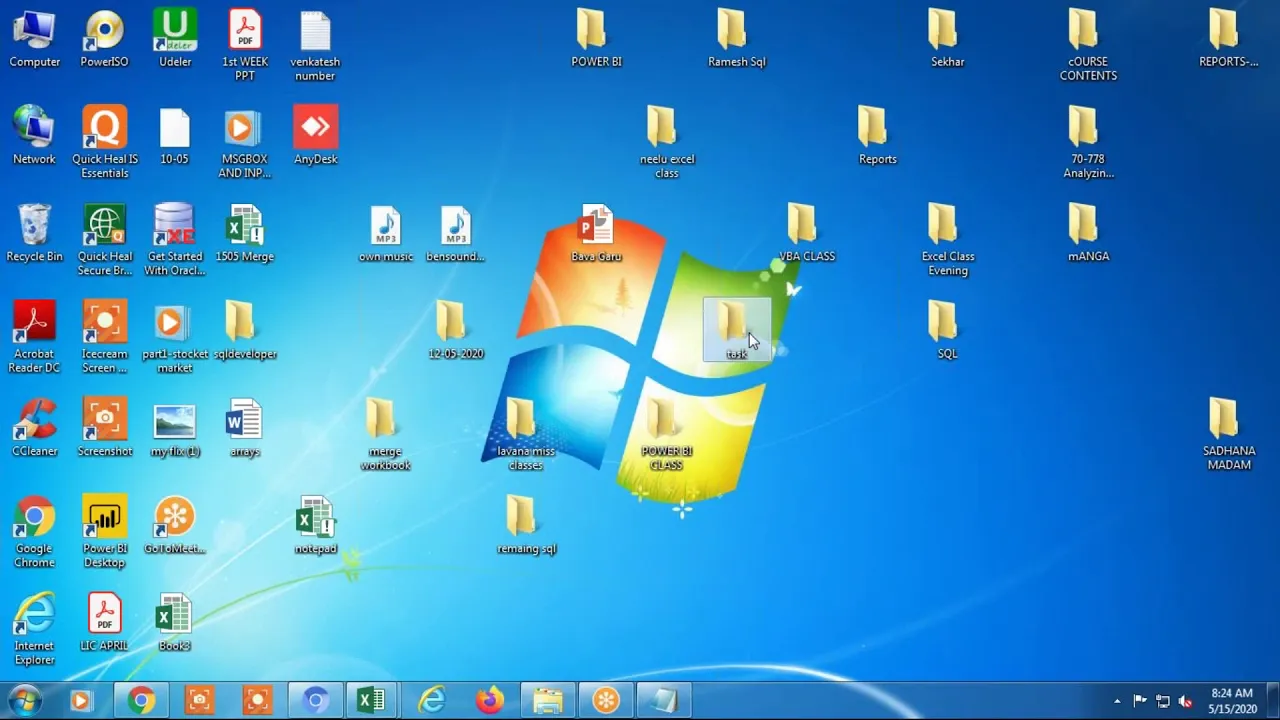The width and height of the screenshot is (1280, 720).
Task: Open the taskbar clock showing 8:24 AM
Action: point(1232,701)
